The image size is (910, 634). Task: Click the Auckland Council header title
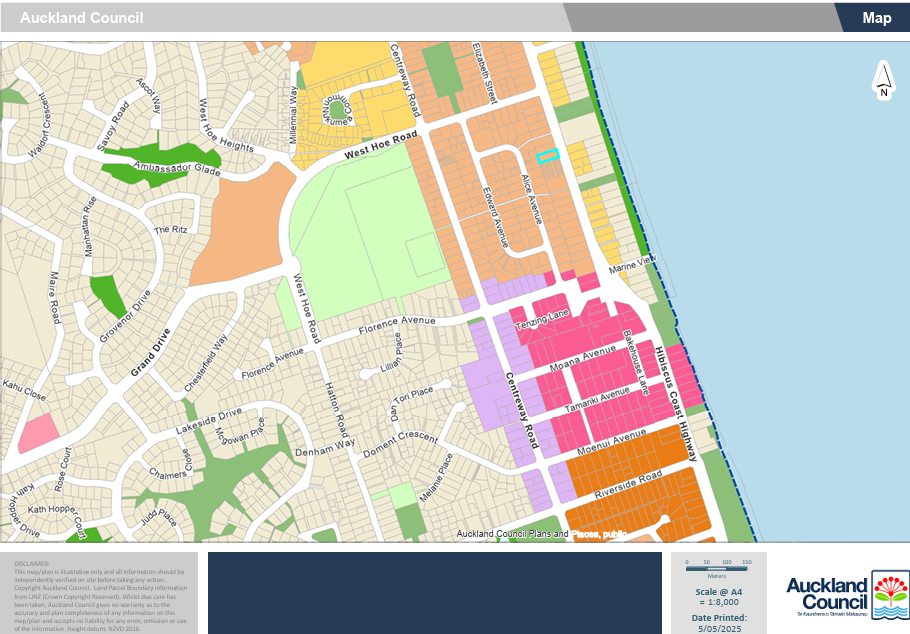pos(82,18)
